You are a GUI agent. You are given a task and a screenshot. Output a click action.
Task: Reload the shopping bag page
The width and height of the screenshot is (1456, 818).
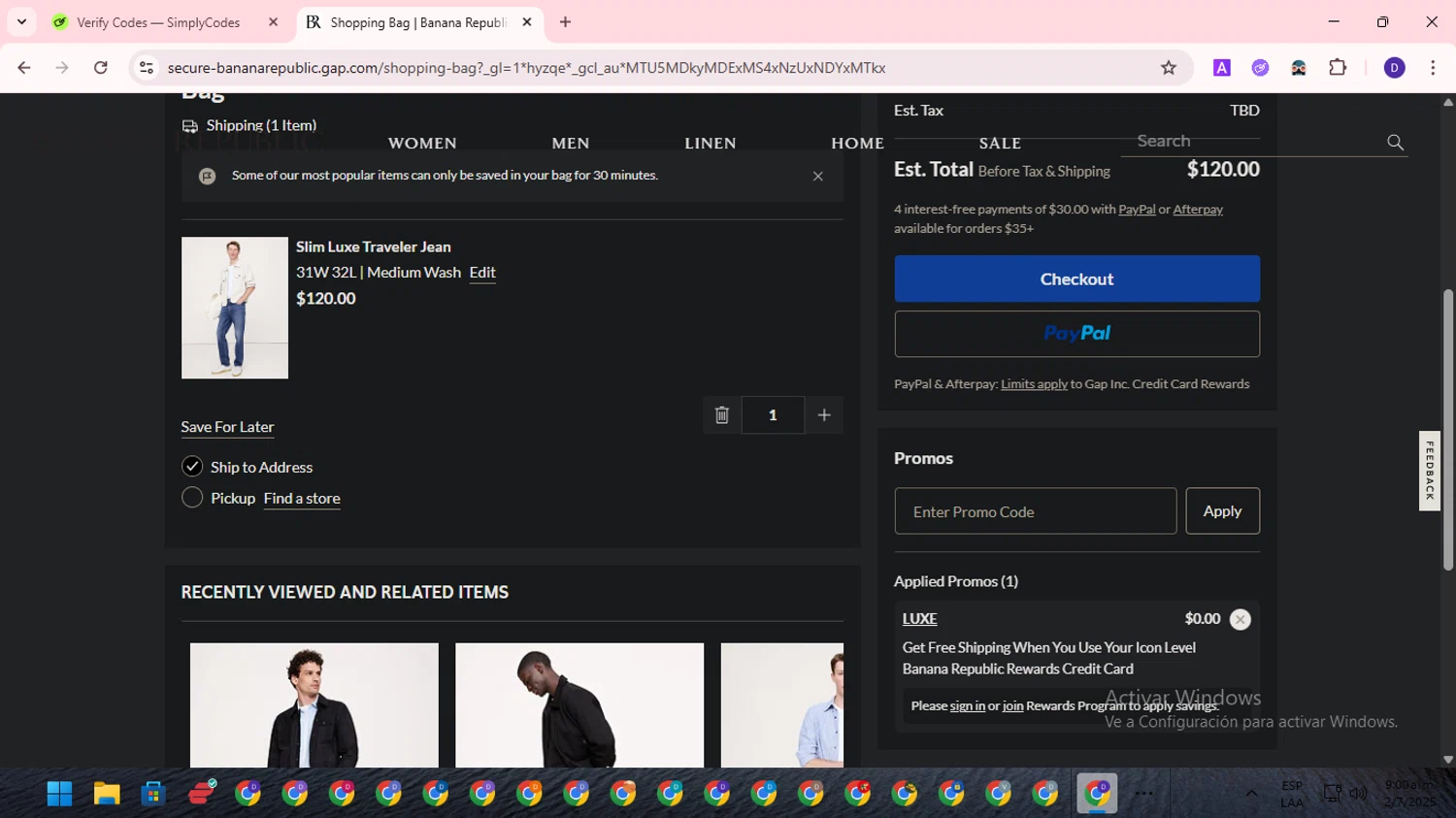click(x=100, y=67)
